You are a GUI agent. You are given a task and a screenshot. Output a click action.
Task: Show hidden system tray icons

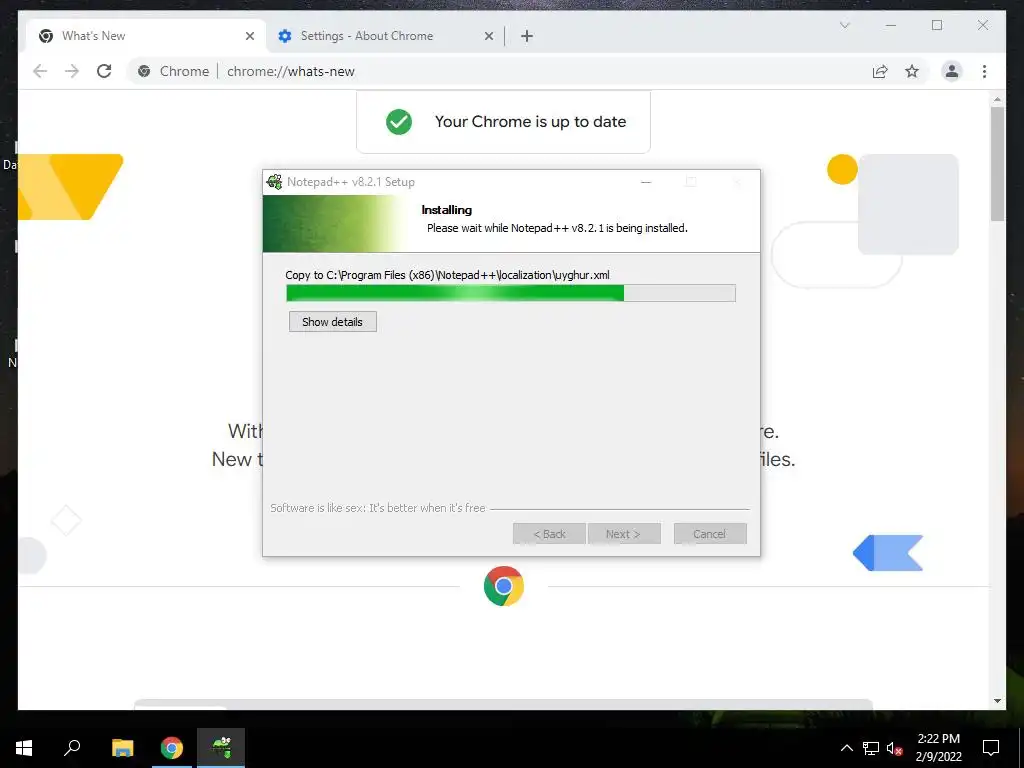click(x=846, y=748)
